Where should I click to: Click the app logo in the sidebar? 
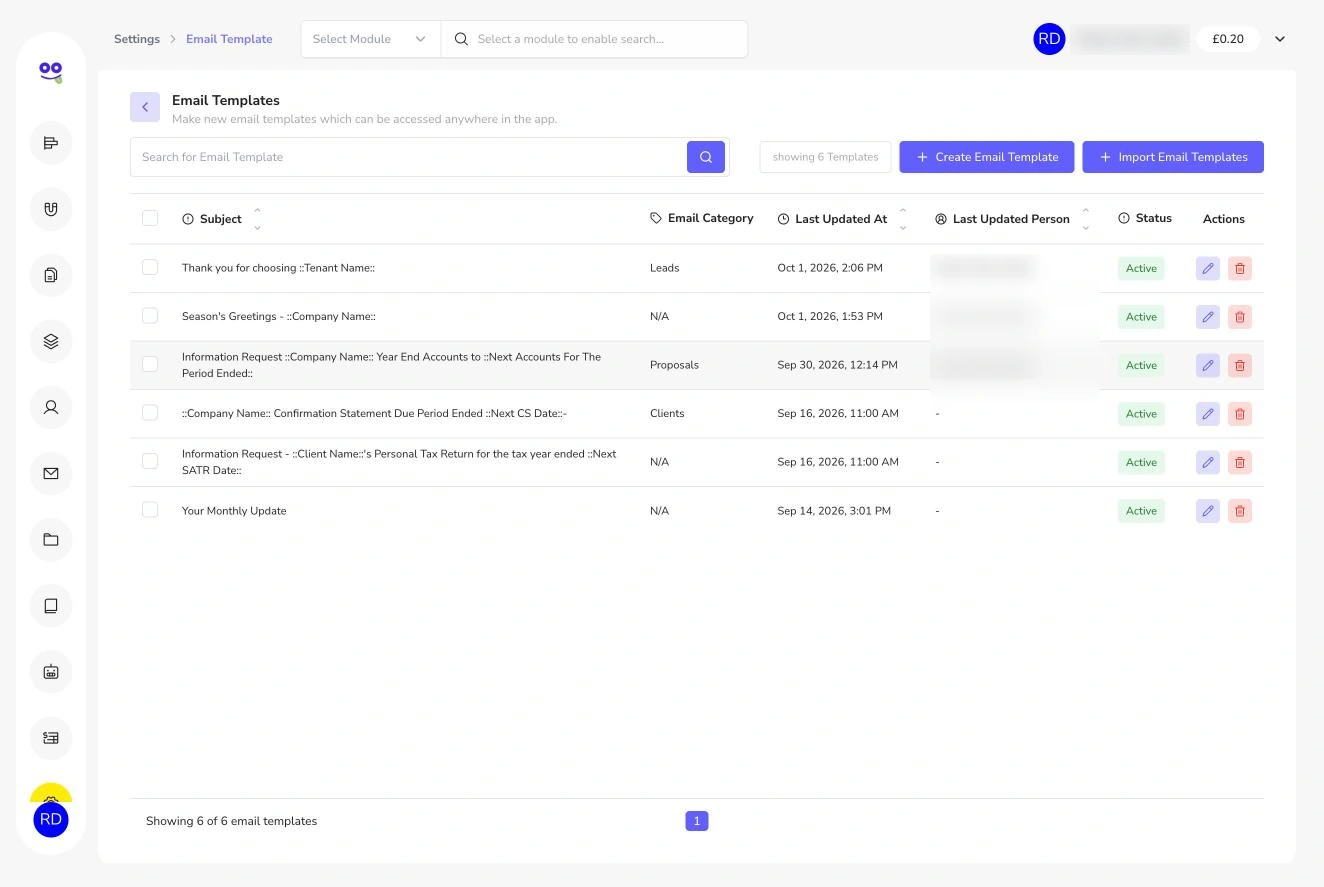click(51, 71)
